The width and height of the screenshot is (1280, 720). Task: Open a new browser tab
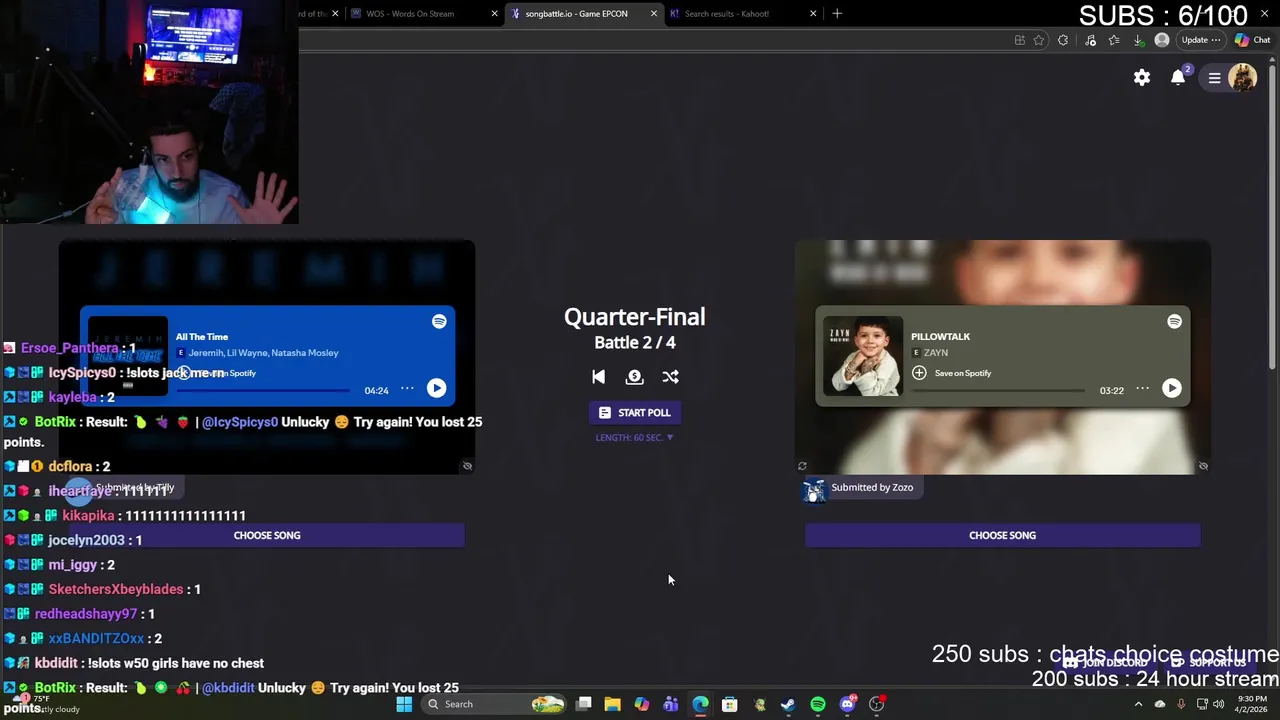coord(837,14)
